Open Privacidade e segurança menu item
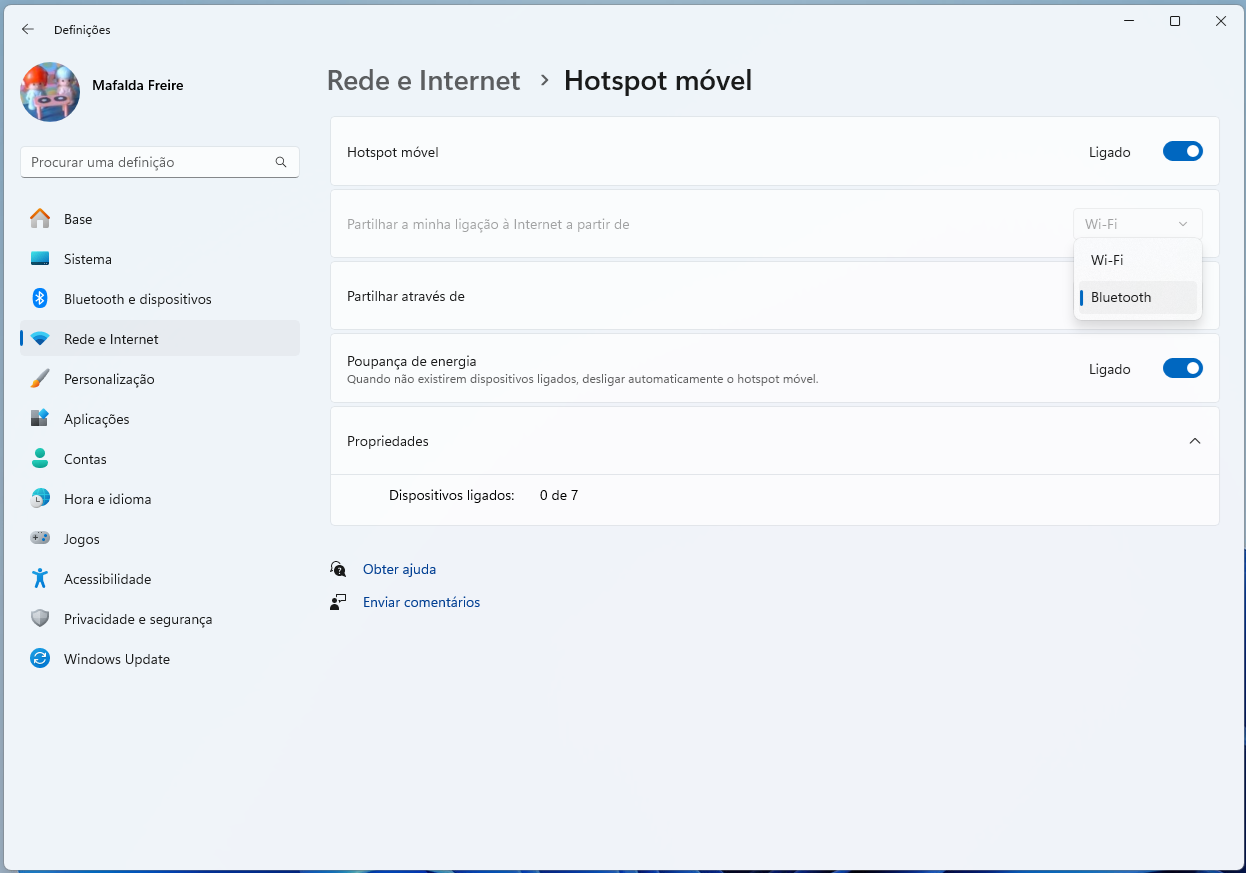The height and width of the screenshot is (873, 1246). (x=138, y=619)
